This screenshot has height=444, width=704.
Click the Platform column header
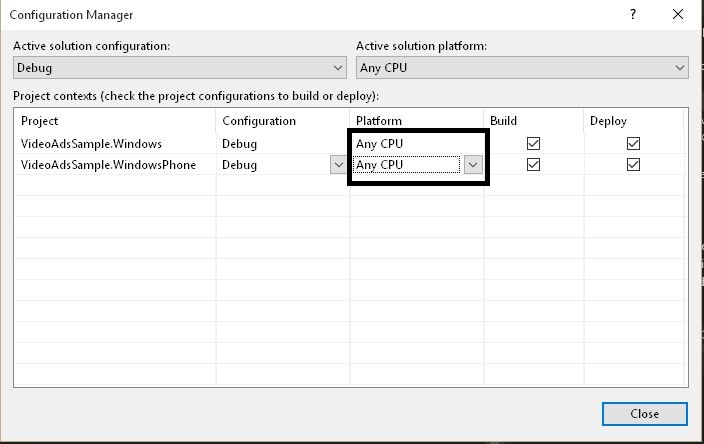coord(379,121)
